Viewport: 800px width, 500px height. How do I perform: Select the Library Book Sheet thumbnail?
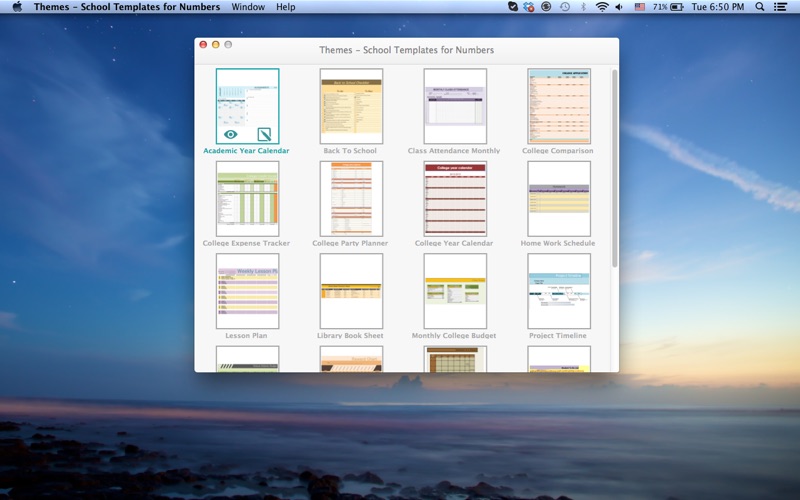(351, 291)
